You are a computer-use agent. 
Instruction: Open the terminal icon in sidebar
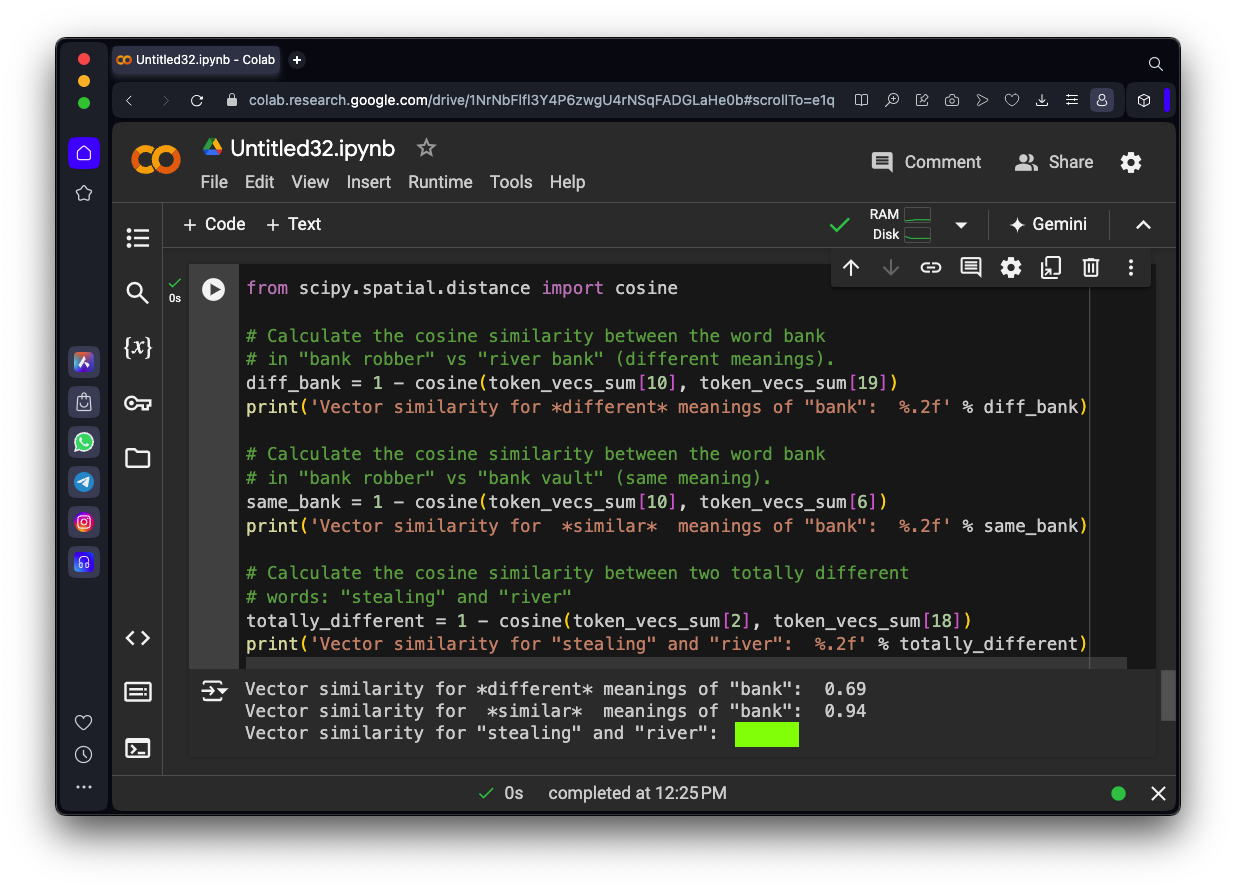(138, 747)
